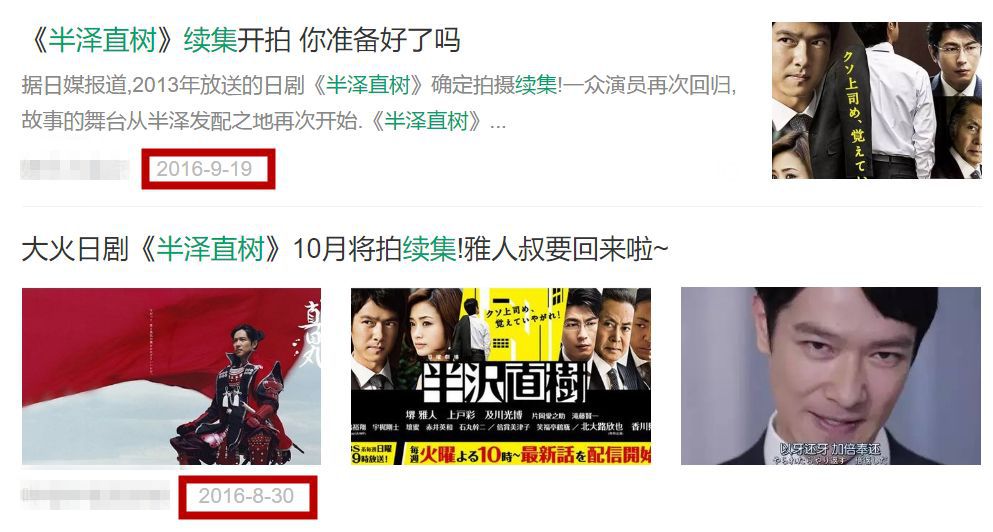993x532 pixels.
Task: Open the red samurai armor poster image
Action: tap(172, 376)
